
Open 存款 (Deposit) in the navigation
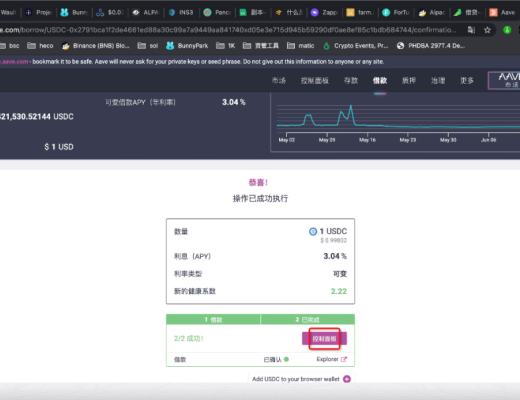click(351, 80)
